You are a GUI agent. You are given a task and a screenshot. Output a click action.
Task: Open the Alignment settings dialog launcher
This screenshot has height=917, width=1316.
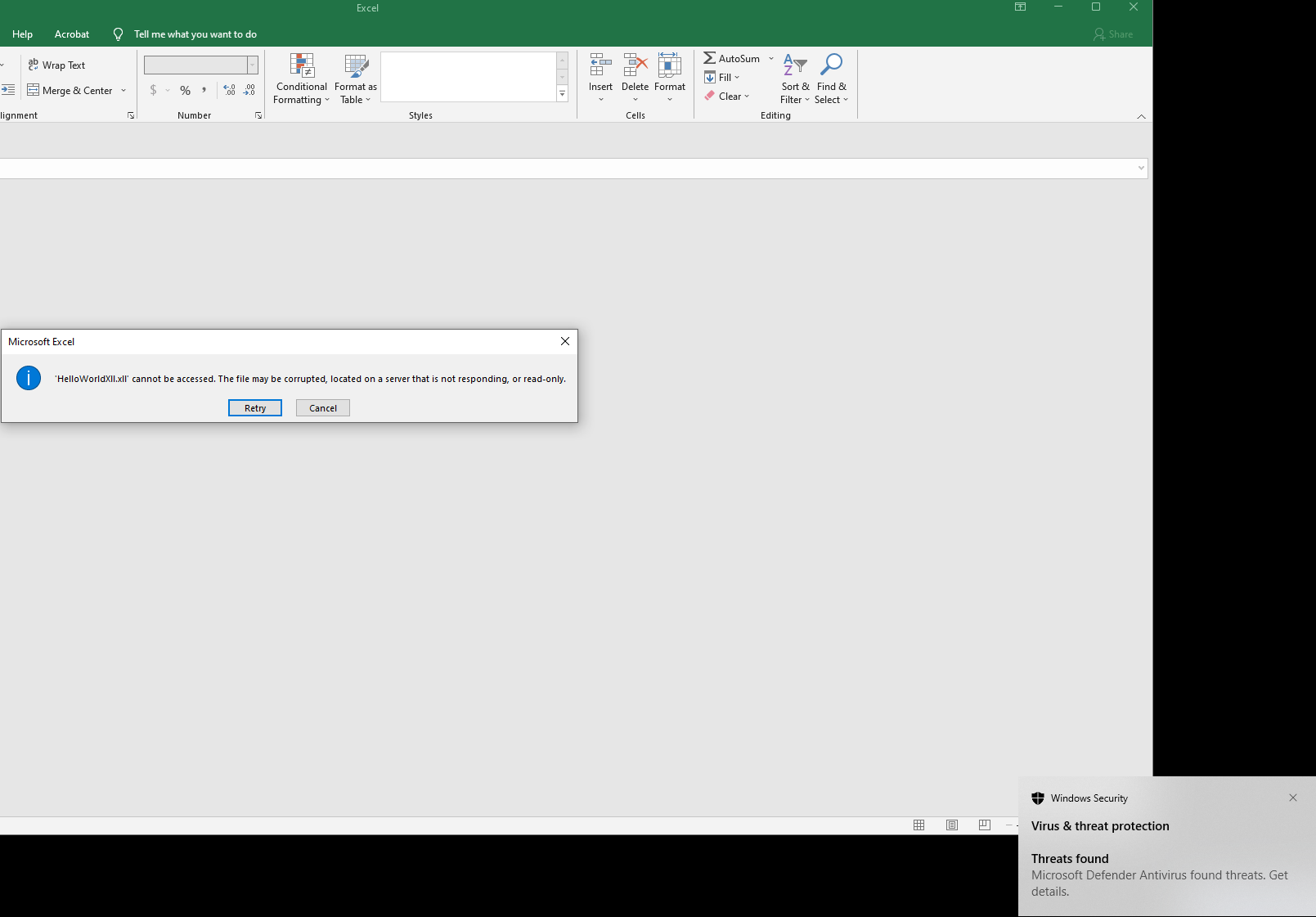pos(131,116)
